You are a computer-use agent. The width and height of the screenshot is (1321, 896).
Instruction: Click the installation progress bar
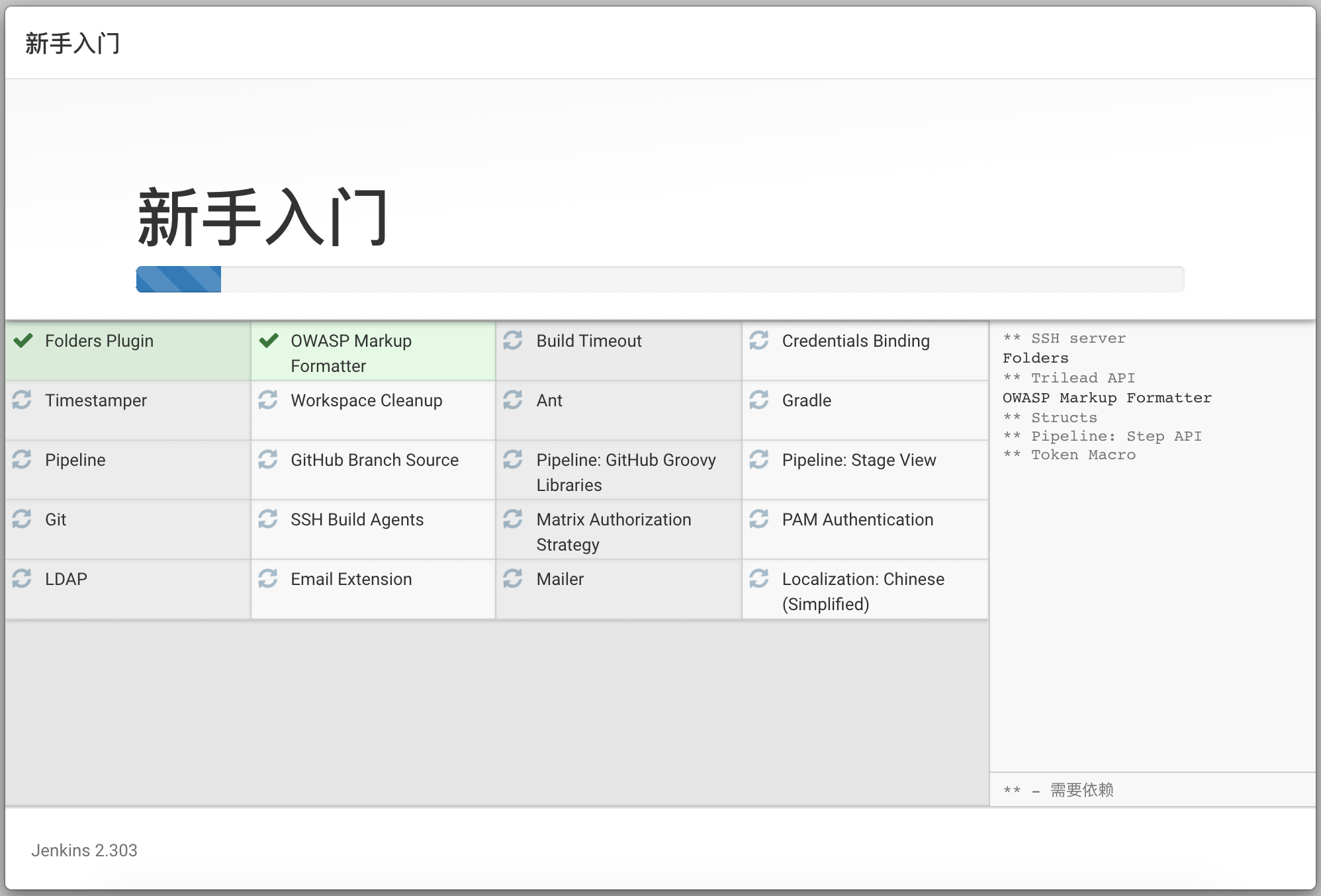click(660, 279)
